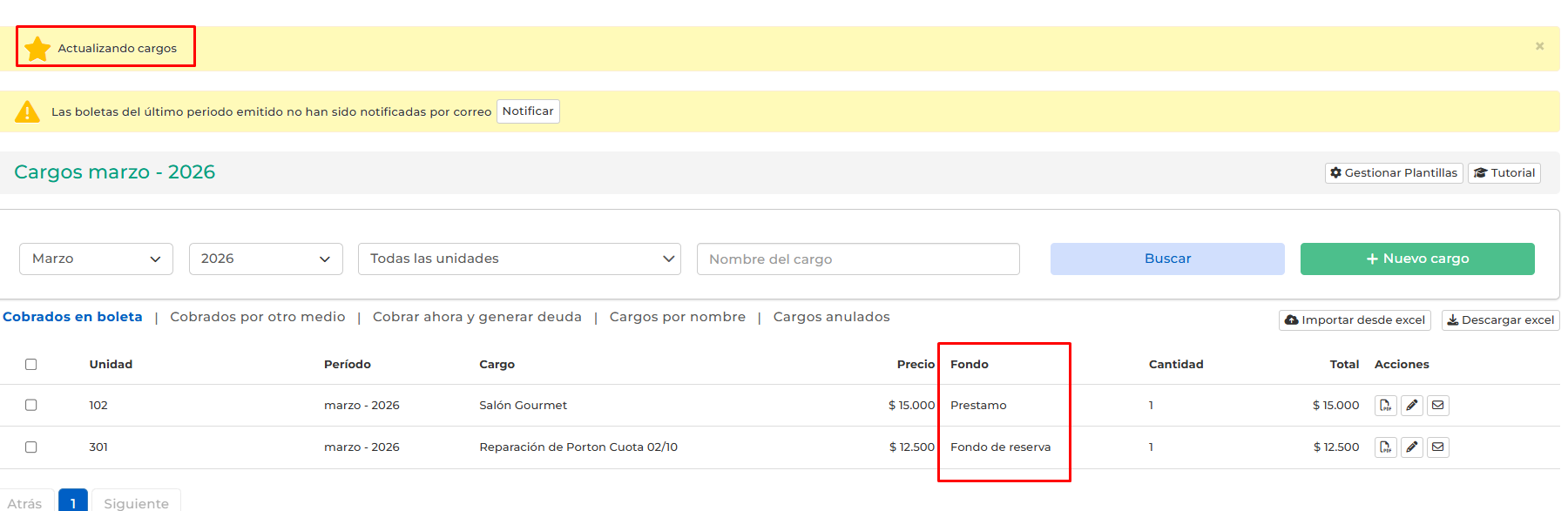The height and width of the screenshot is (511, 1568).
Task: Click the PDF icon for unit 301
Action: [x=1385, y=447]
